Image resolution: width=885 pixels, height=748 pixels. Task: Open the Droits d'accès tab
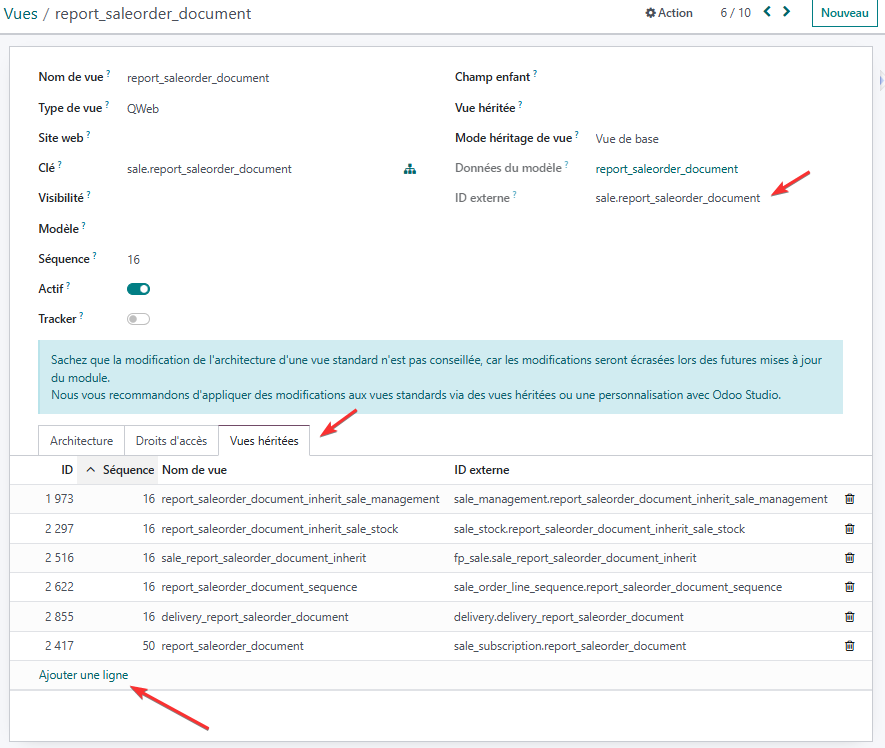[x=171, y=441]
